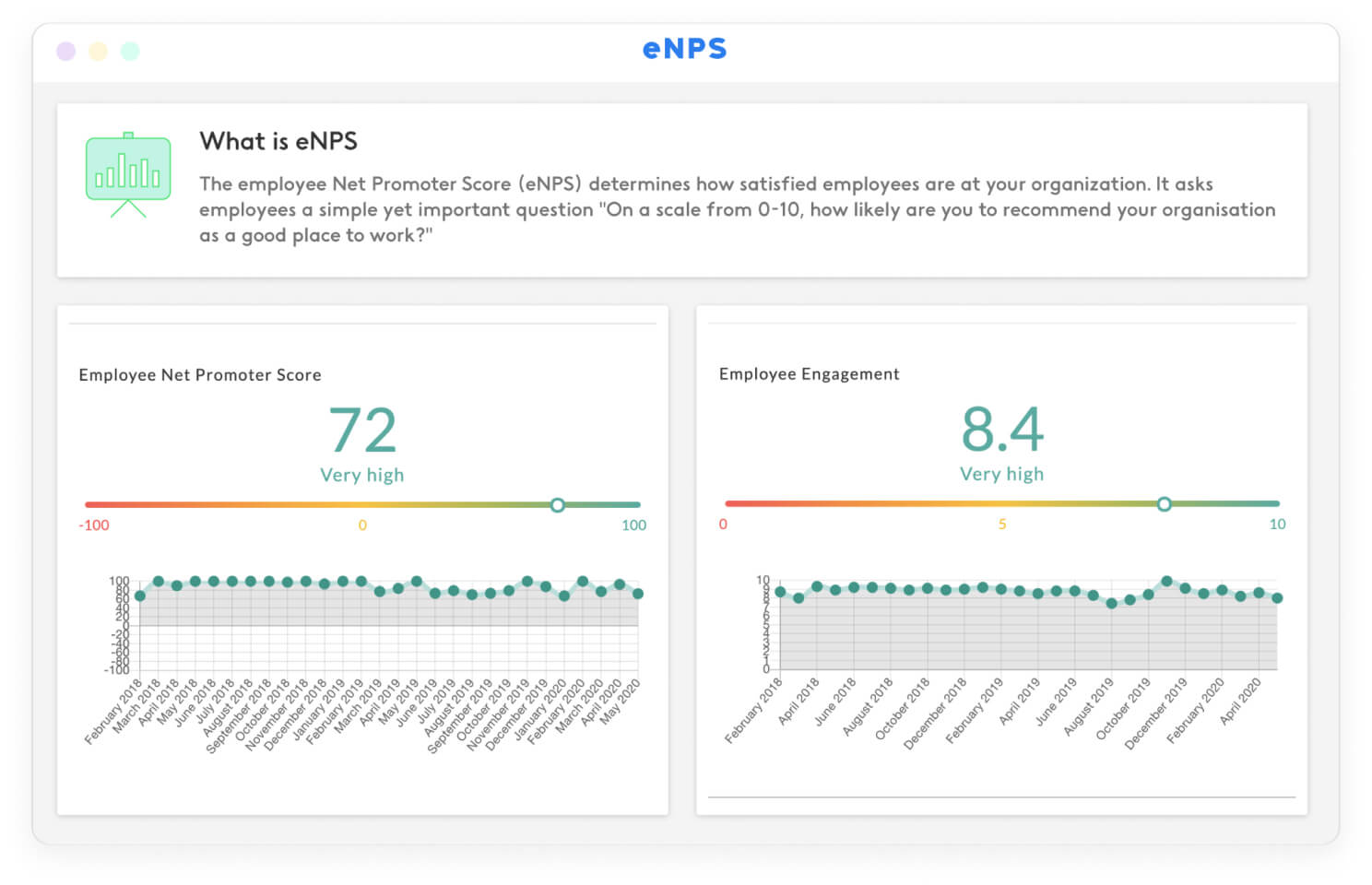Click the large 8.4 engagement value
The image size is (1372, 885).
click(x=1002, y=430)
